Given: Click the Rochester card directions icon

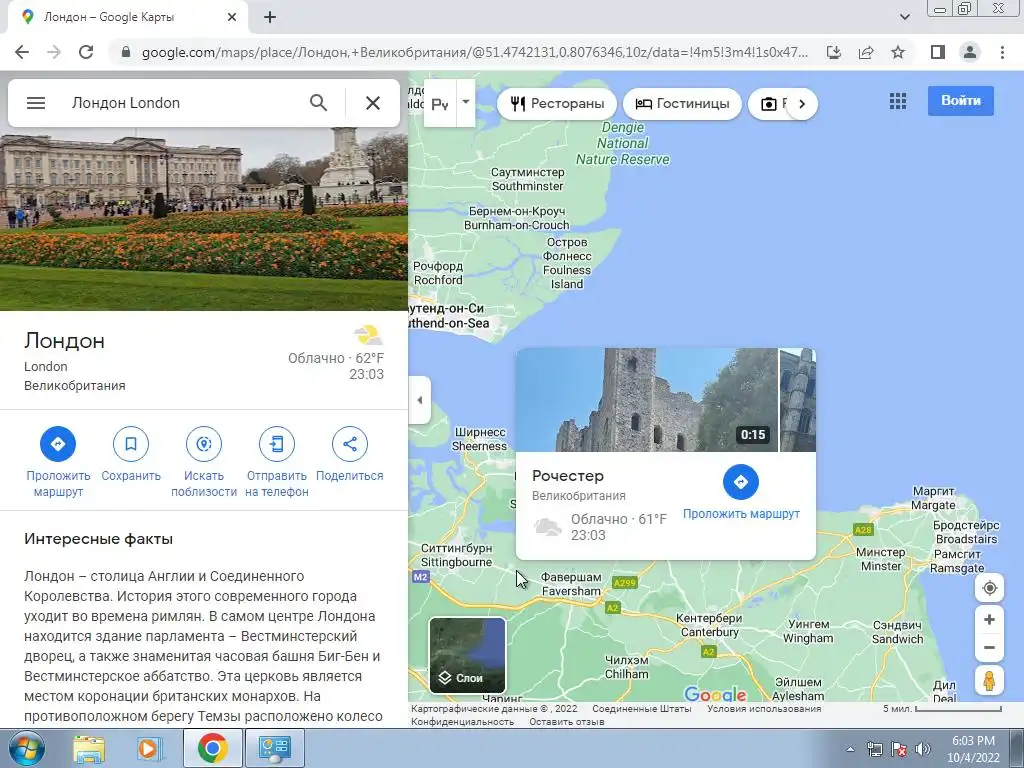Looking at the screenshot, I should 741,482.
